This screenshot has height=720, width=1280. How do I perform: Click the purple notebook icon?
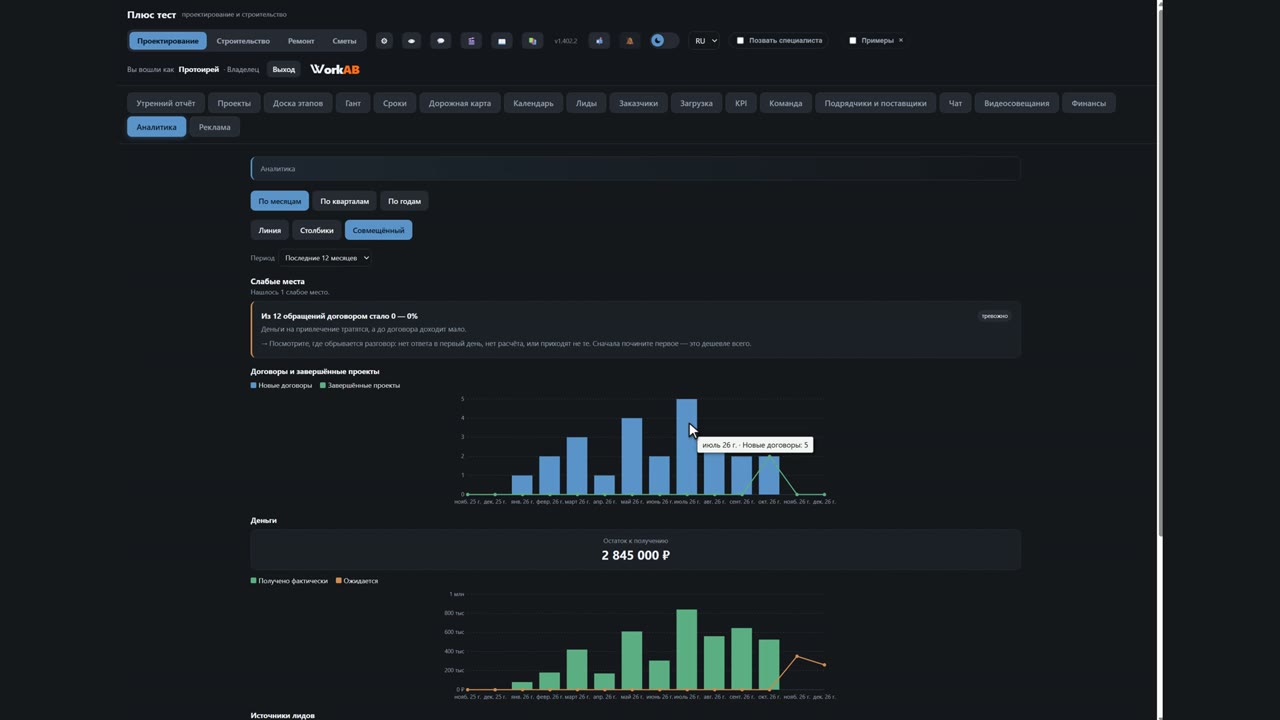[x=472, y=41]
